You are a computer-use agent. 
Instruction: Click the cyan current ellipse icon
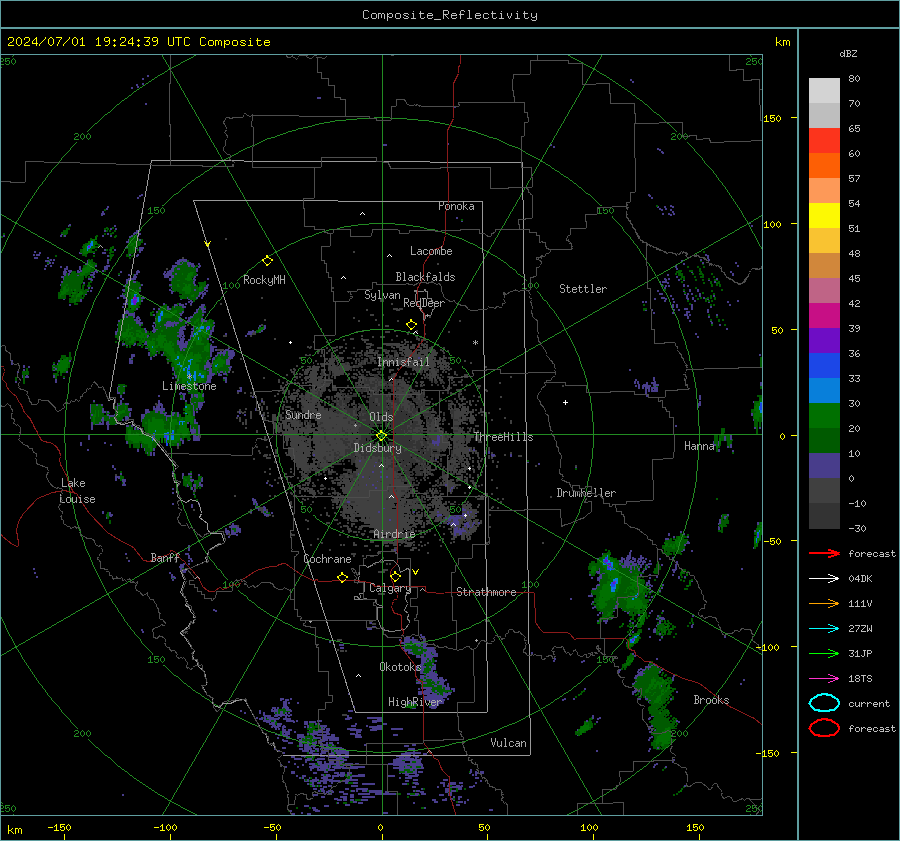pos(824,703)
